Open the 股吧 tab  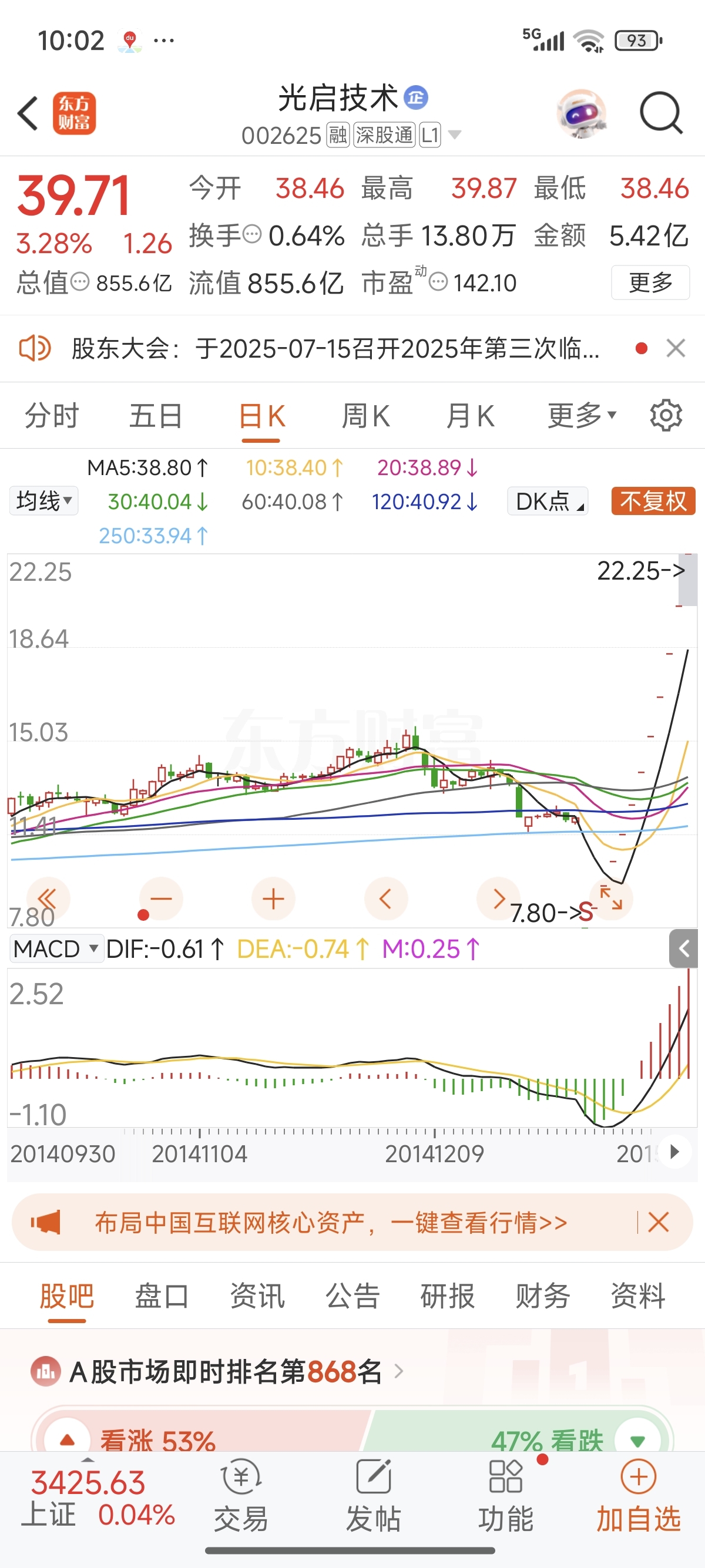[67, 1296]
